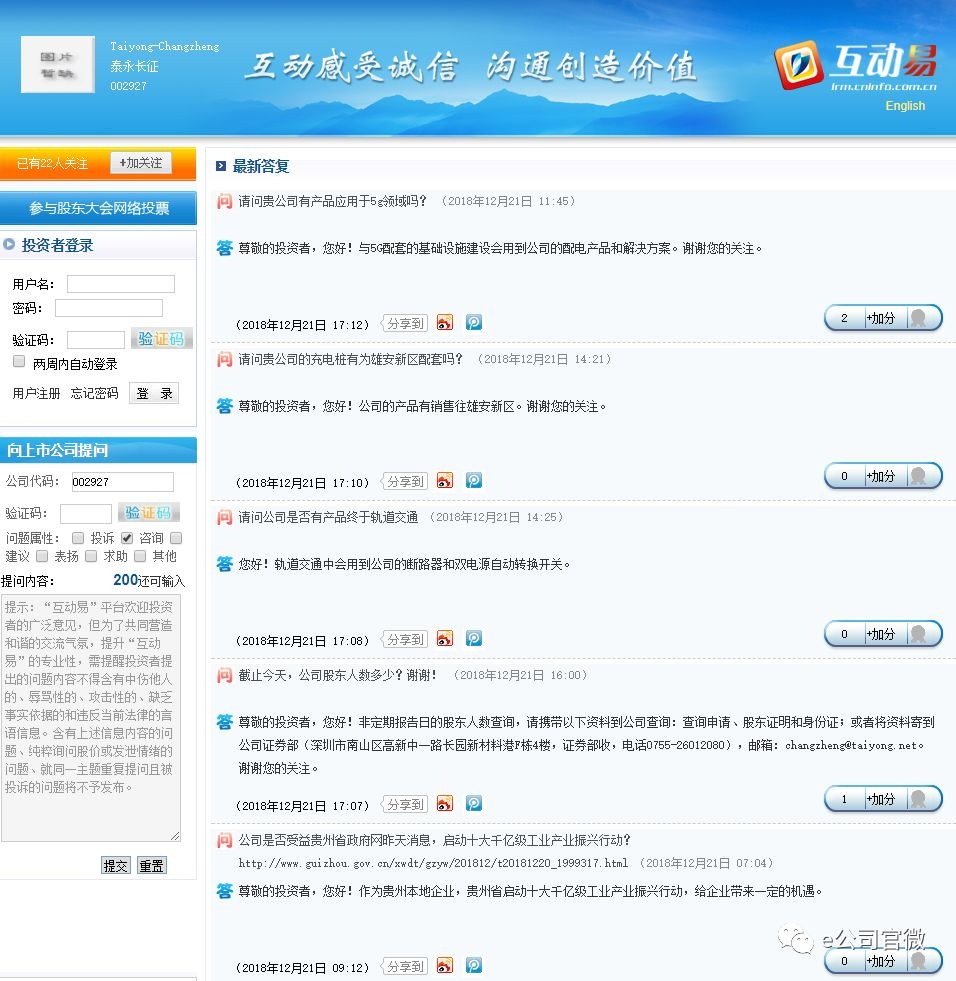Click the 投资者登录 header bullet icon

tap(9, 245)
